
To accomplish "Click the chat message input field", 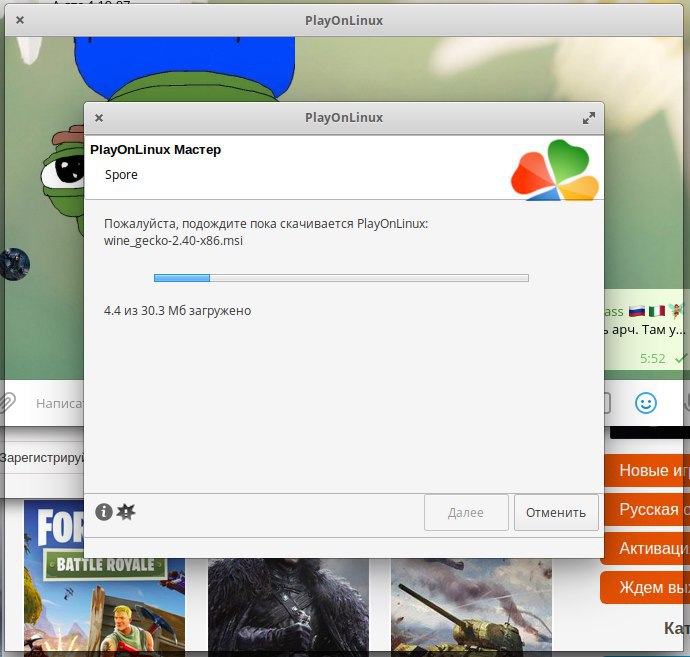I will pyautogui.click(x=59, y=404).
